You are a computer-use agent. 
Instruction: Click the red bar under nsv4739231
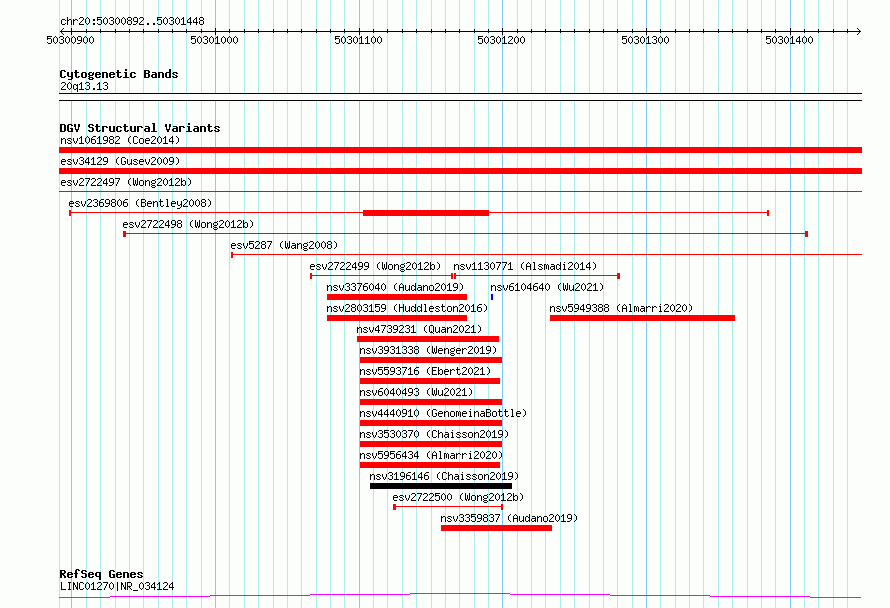(x=428, y=339)
